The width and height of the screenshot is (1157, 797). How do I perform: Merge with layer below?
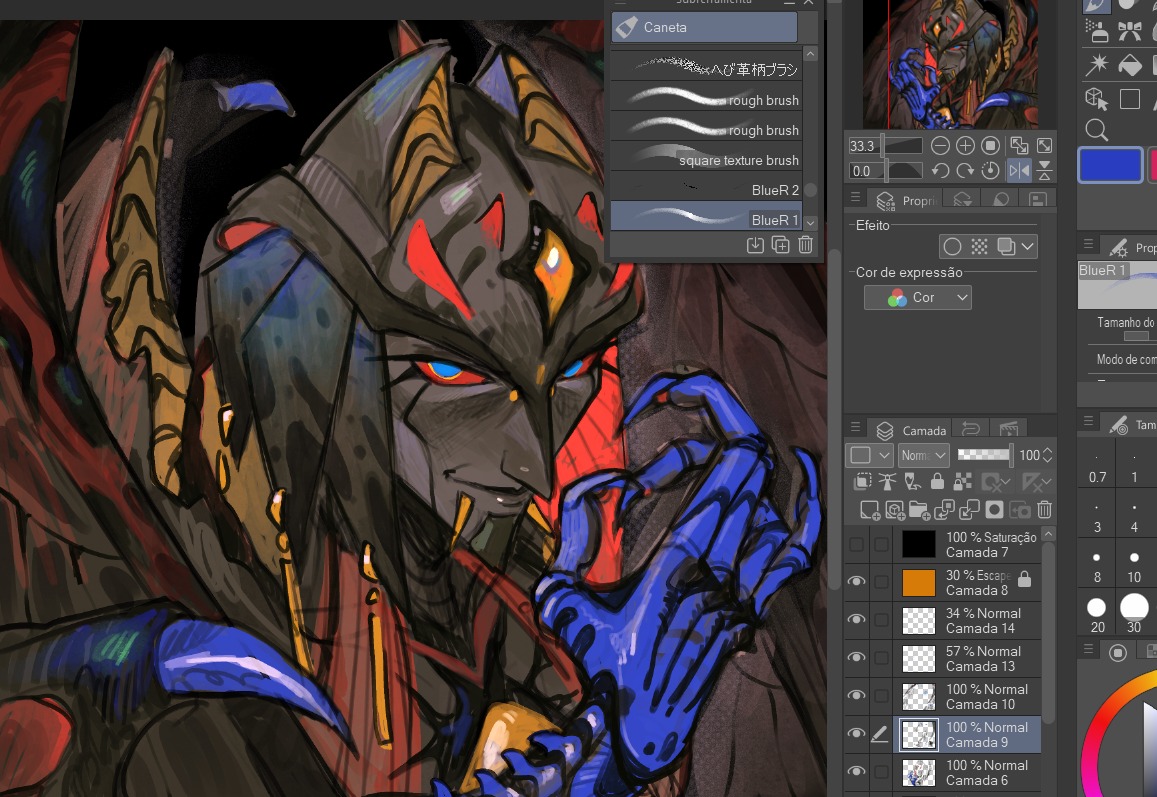point(970,510)
